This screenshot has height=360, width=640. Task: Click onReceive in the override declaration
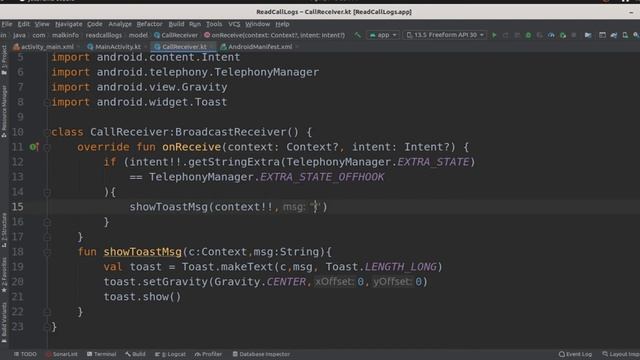[x=191, y=147]
